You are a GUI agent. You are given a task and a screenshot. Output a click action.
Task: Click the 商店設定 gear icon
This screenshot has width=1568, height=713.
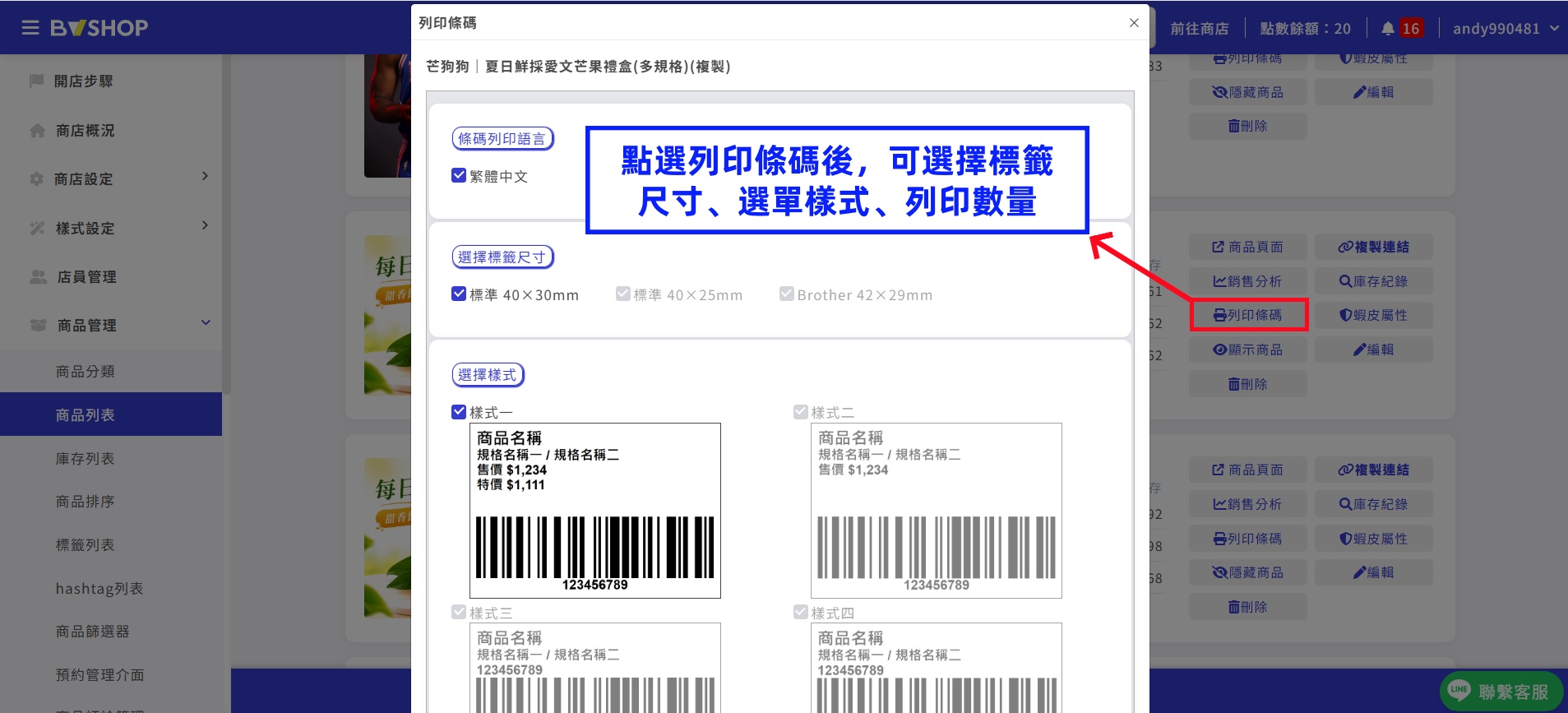click(36, 178)
